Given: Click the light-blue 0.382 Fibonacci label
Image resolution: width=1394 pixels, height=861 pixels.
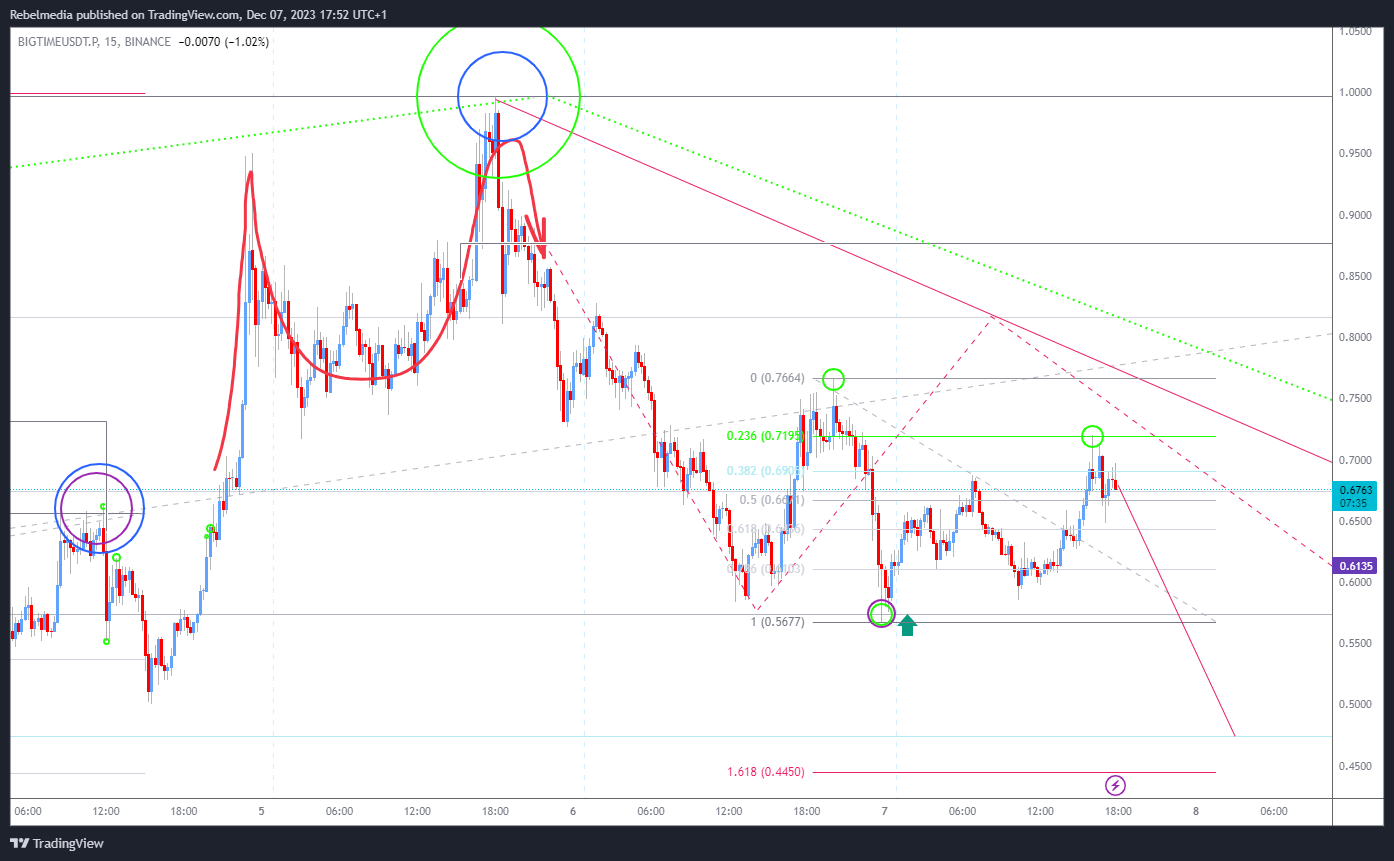Looking at the screenshot, I should [x=766, y=470].
